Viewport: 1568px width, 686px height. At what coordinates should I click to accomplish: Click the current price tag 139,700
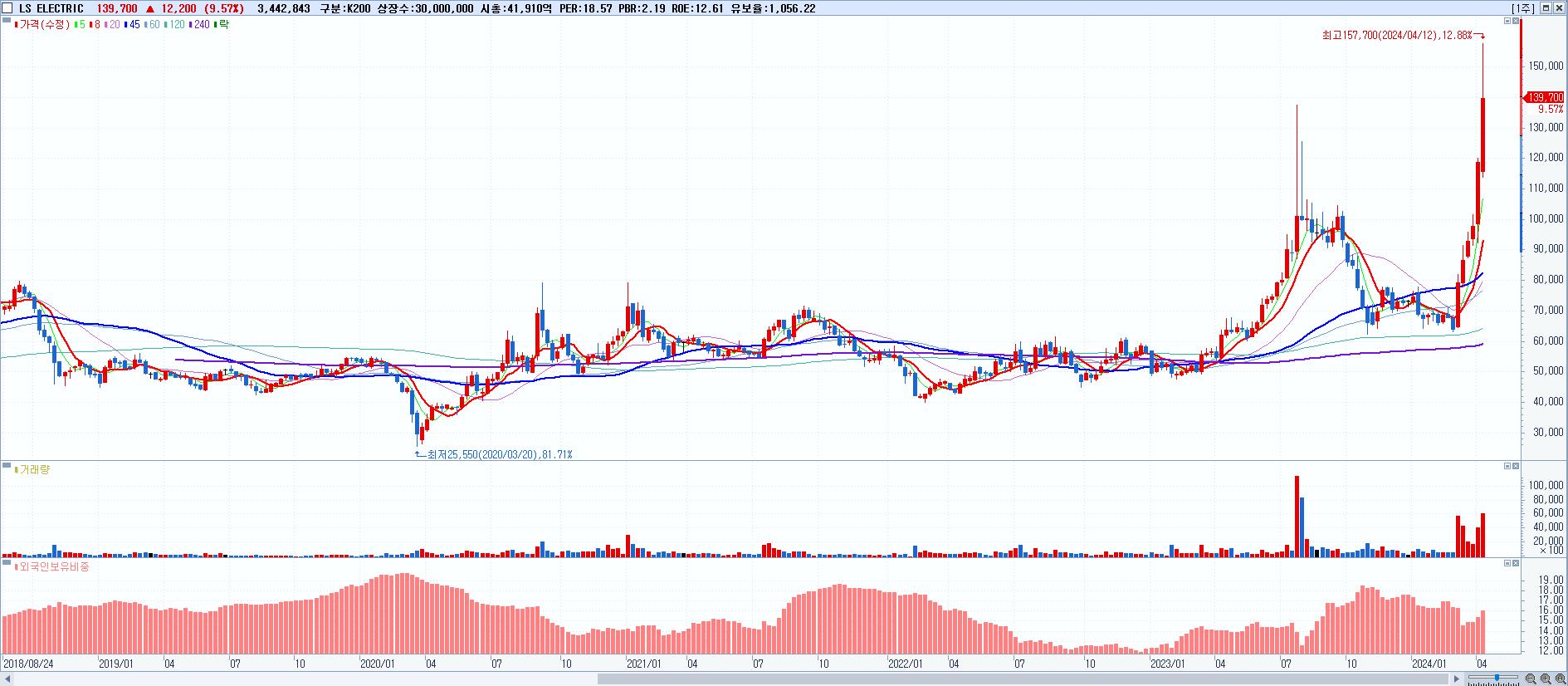pos(1546,97)
